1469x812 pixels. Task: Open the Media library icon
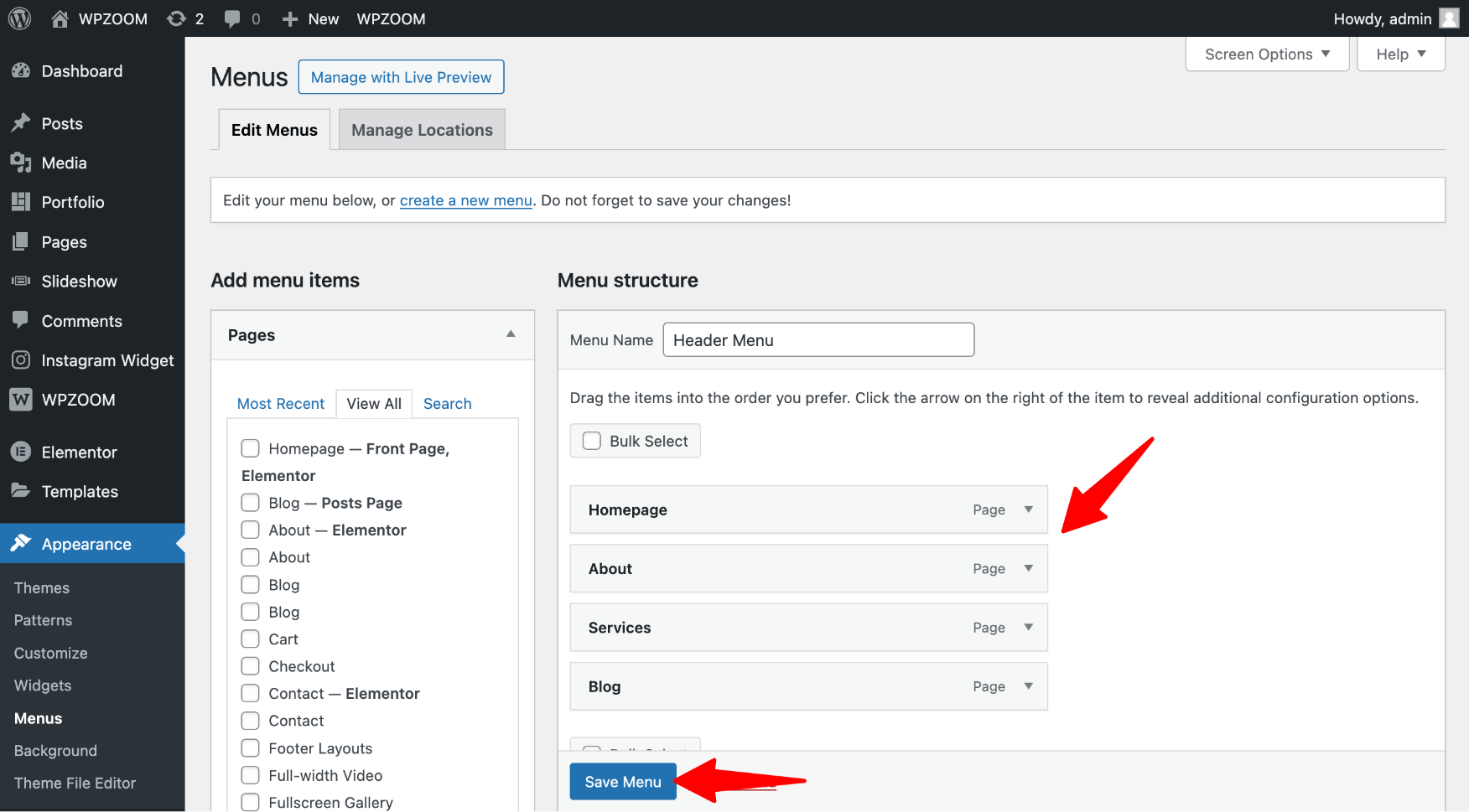(x=21, y=163)
